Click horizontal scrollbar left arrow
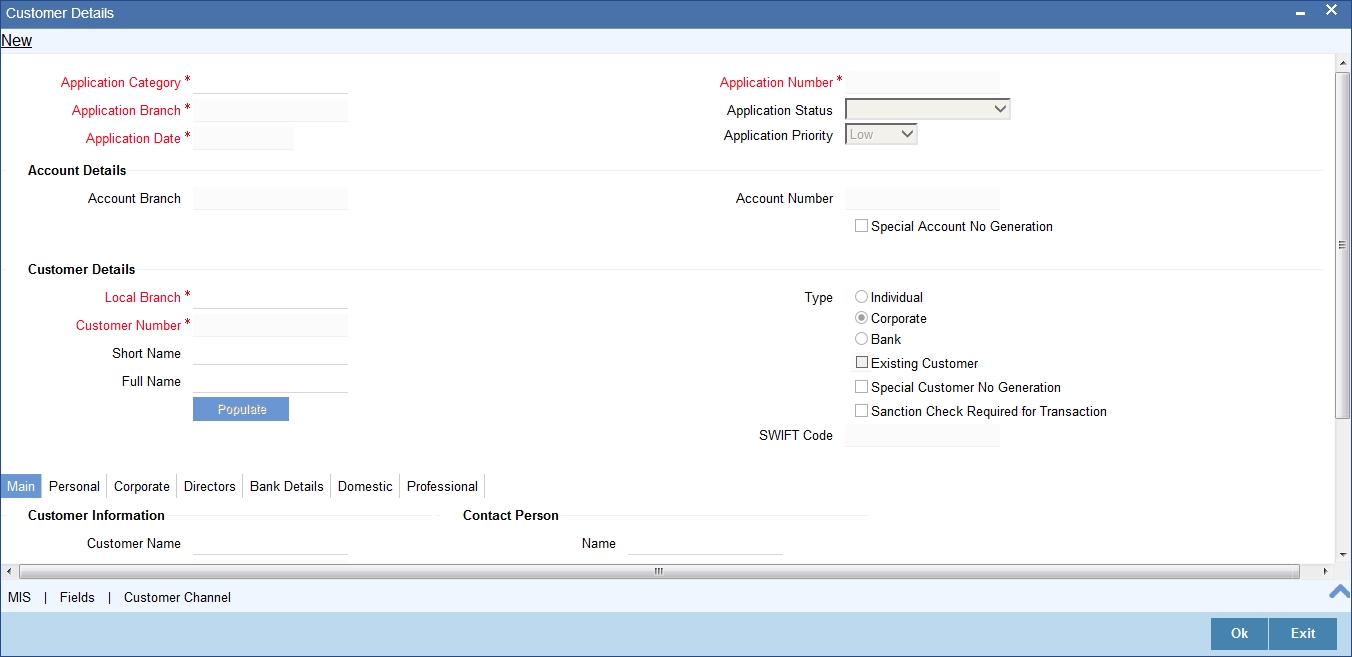Image resolution: width=1352 pixels, height=657 pixels. tap(9, 572)
